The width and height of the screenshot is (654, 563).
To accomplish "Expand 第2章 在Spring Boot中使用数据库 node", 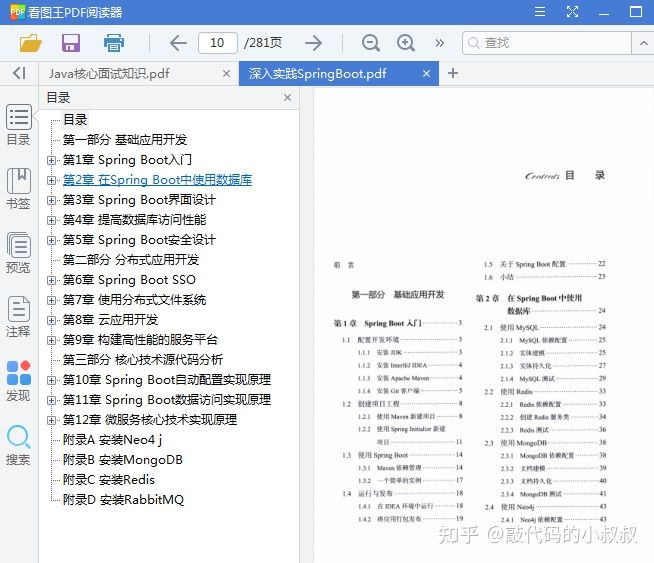I will coord(51,180).
